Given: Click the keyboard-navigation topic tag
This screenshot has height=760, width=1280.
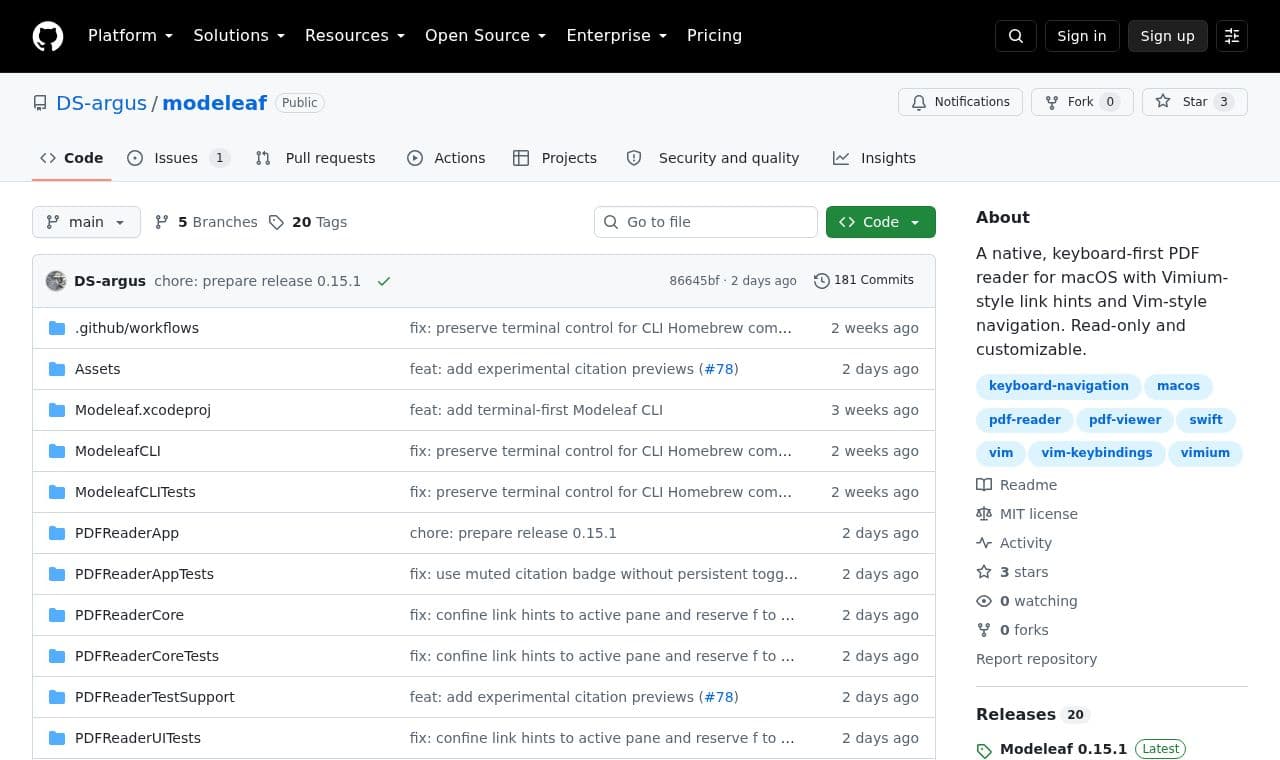Looking at the screenshot, I should 1058,386.
